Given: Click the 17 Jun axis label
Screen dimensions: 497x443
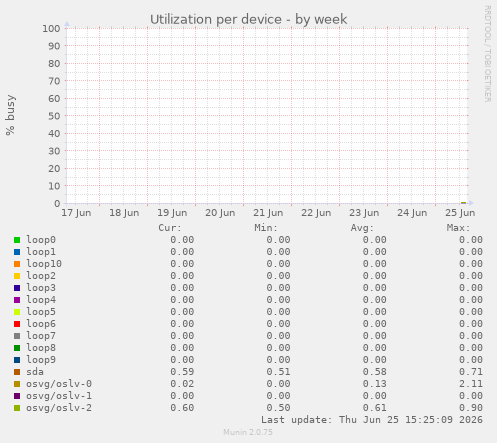Looking at the screenshot, I should pos(76,213).
